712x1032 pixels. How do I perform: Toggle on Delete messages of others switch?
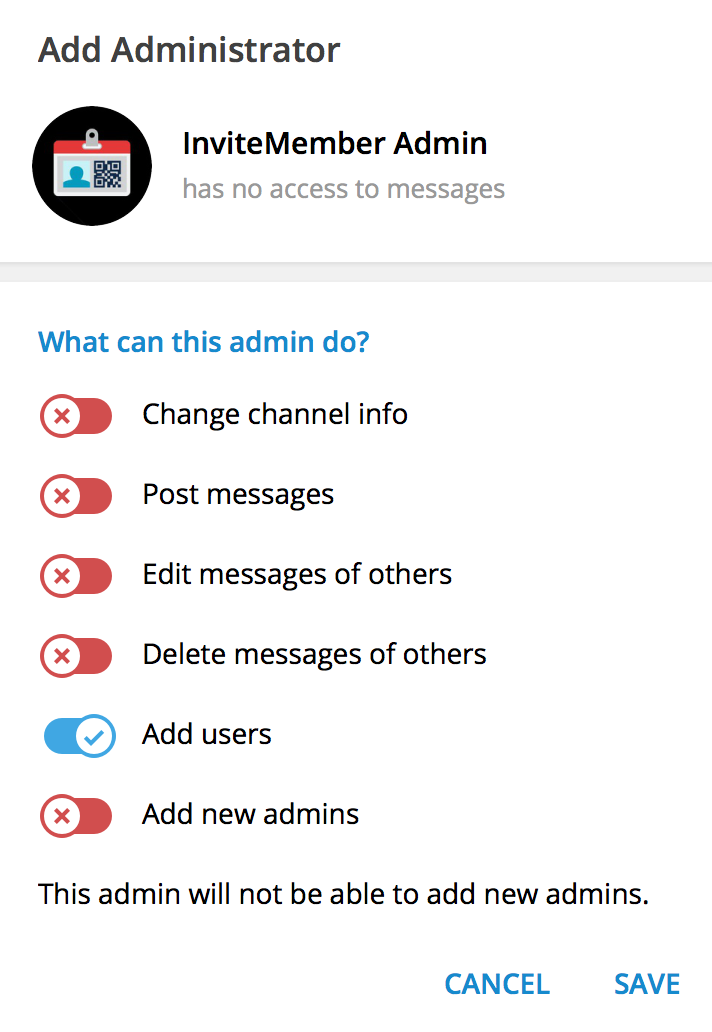coord(76,656)
